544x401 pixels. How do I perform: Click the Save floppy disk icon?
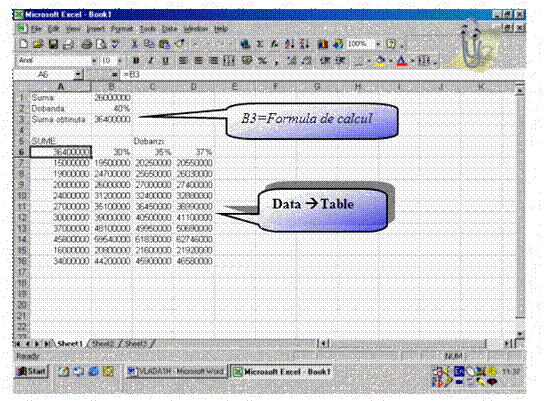[53, 44]
